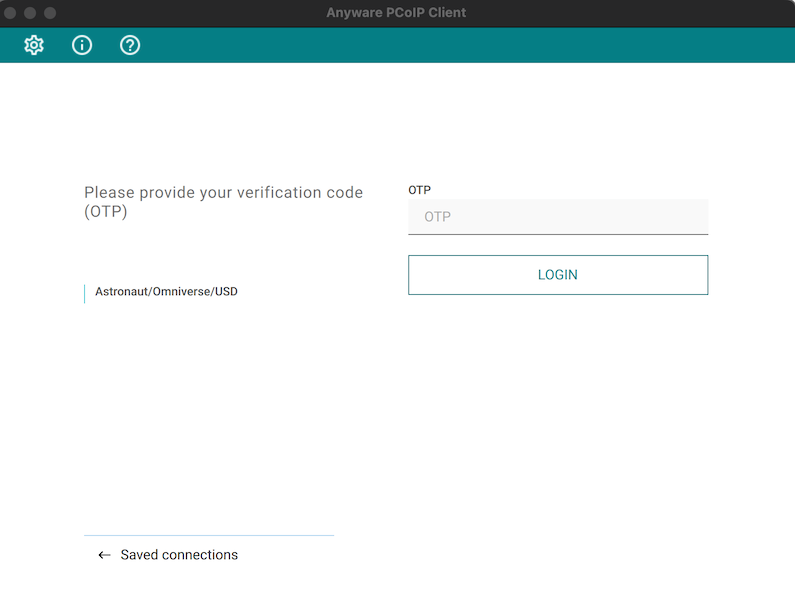795x612 pixels.
Task: Open settings via the gear icon
Action: [34, 45]
